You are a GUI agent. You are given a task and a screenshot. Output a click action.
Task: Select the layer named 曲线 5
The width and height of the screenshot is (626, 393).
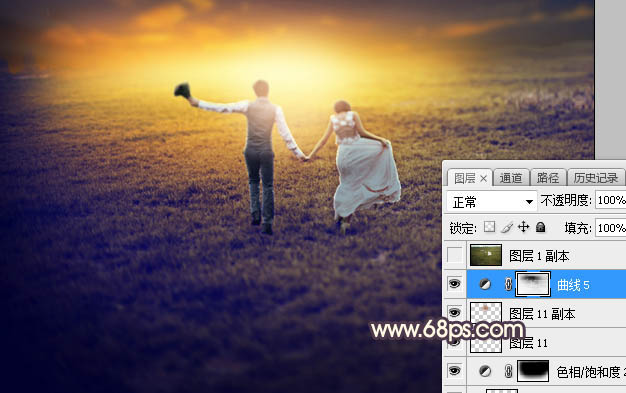pos(573,285)
